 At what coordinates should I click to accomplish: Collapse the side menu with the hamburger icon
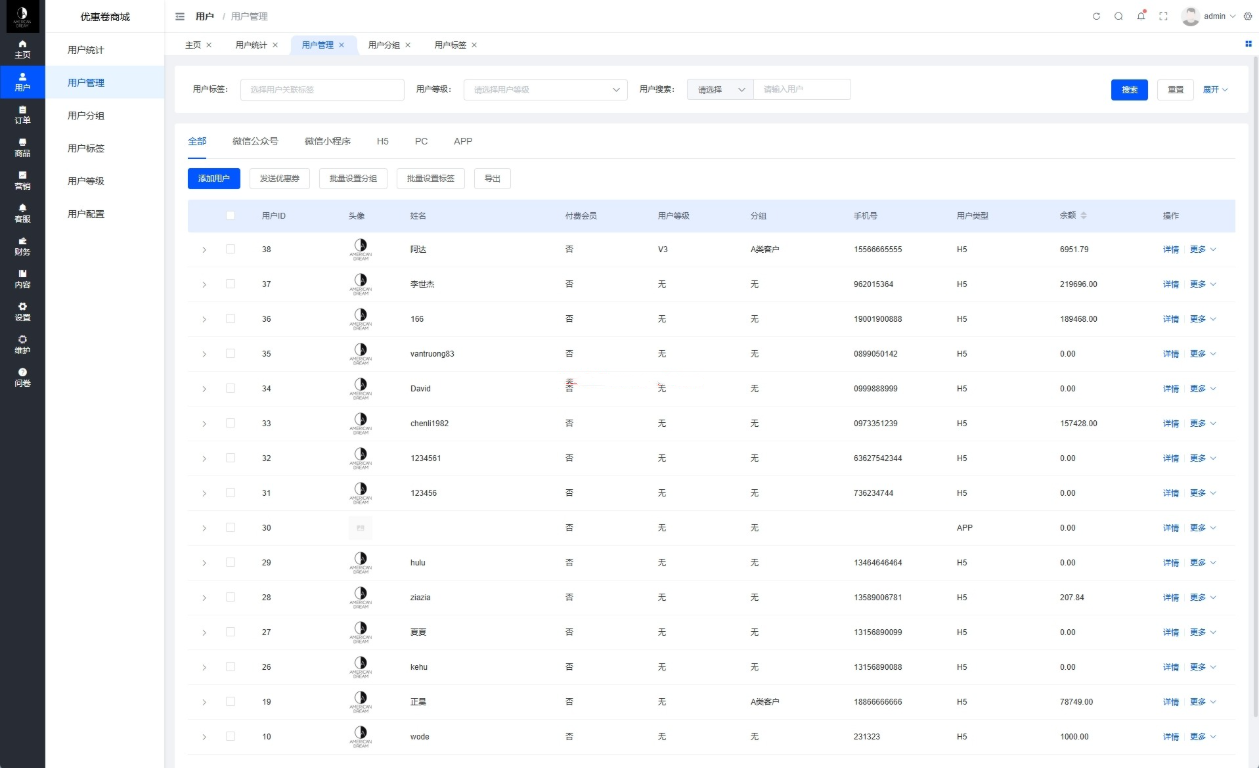(x=180, y=16)
